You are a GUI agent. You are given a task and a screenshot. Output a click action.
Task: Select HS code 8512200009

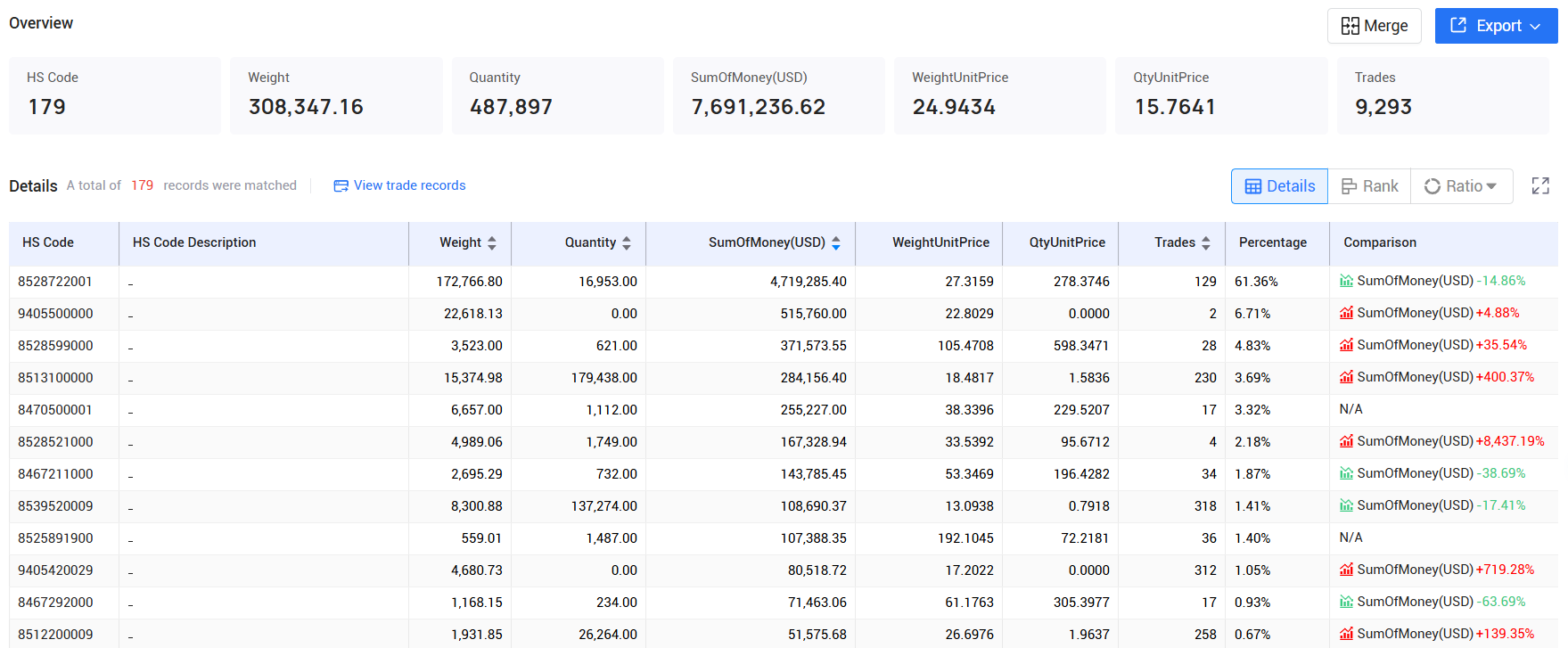(55, 635)
